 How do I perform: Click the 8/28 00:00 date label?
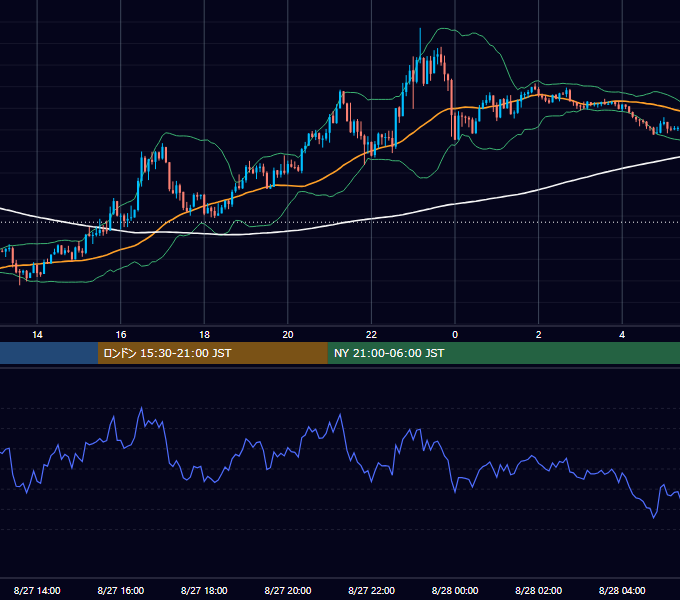455,590
